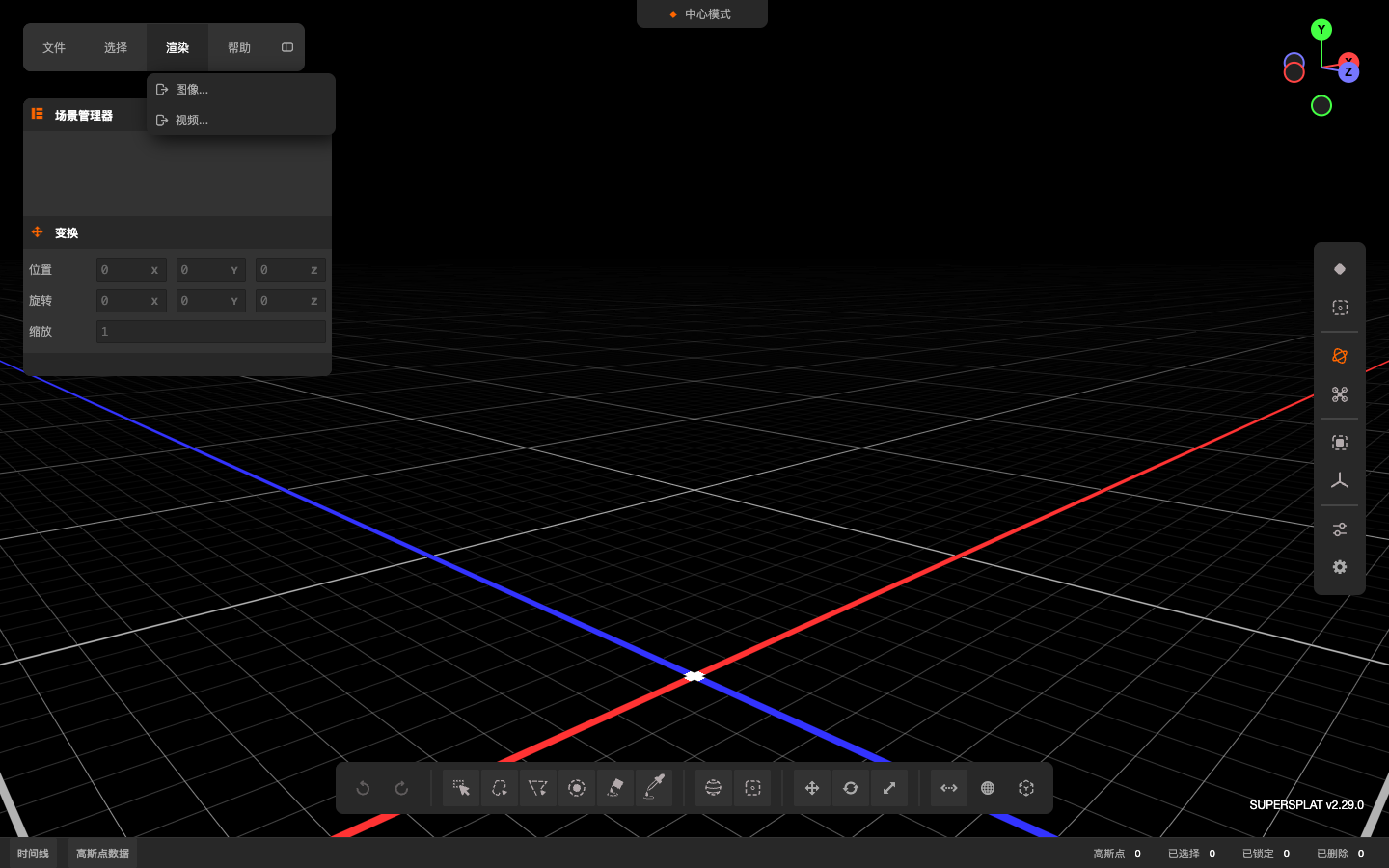1389x868 pixels.
Task: Click the rotation X input field
Action: (x=131, y=301)
